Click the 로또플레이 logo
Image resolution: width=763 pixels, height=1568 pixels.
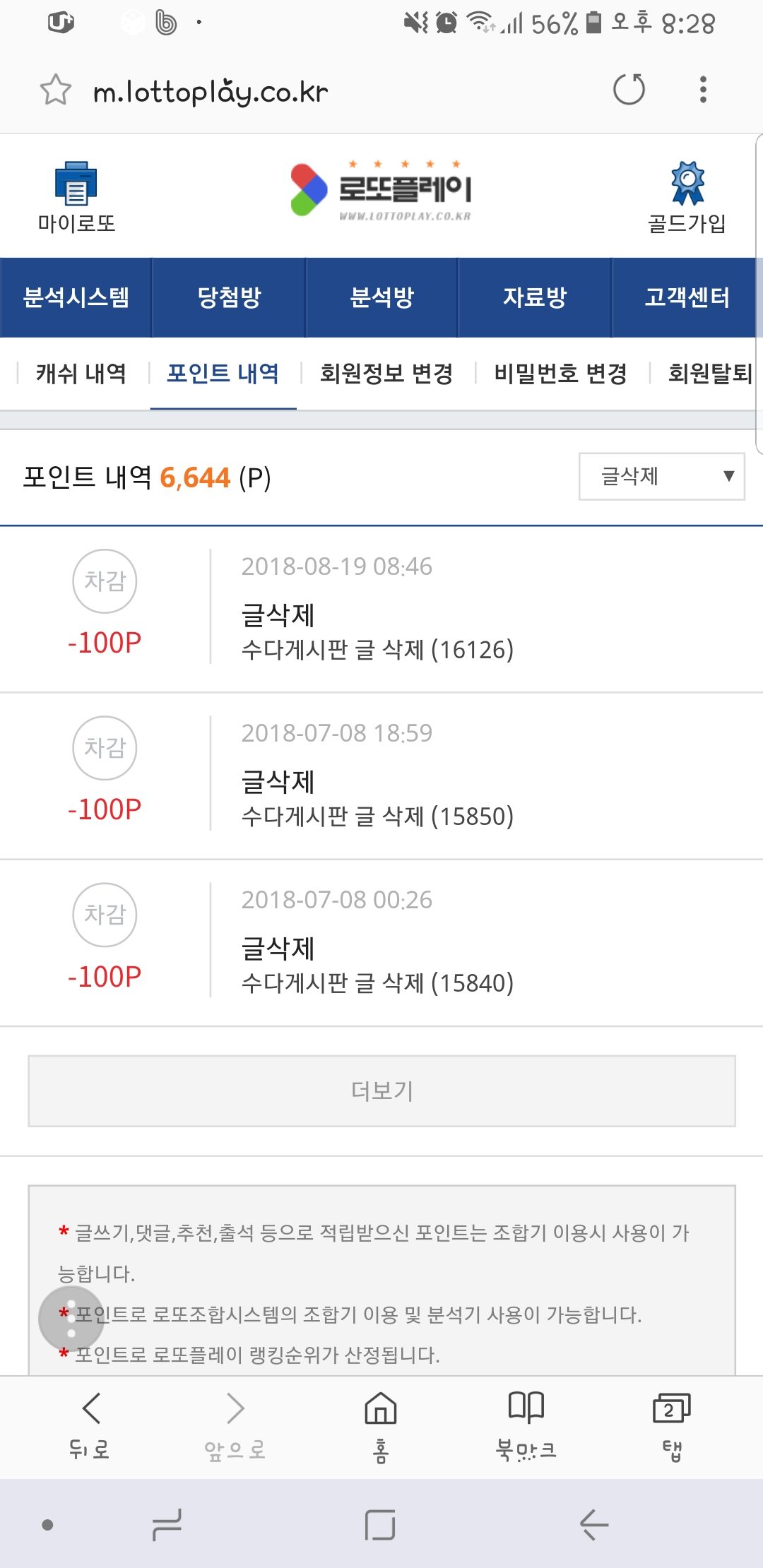381,191
